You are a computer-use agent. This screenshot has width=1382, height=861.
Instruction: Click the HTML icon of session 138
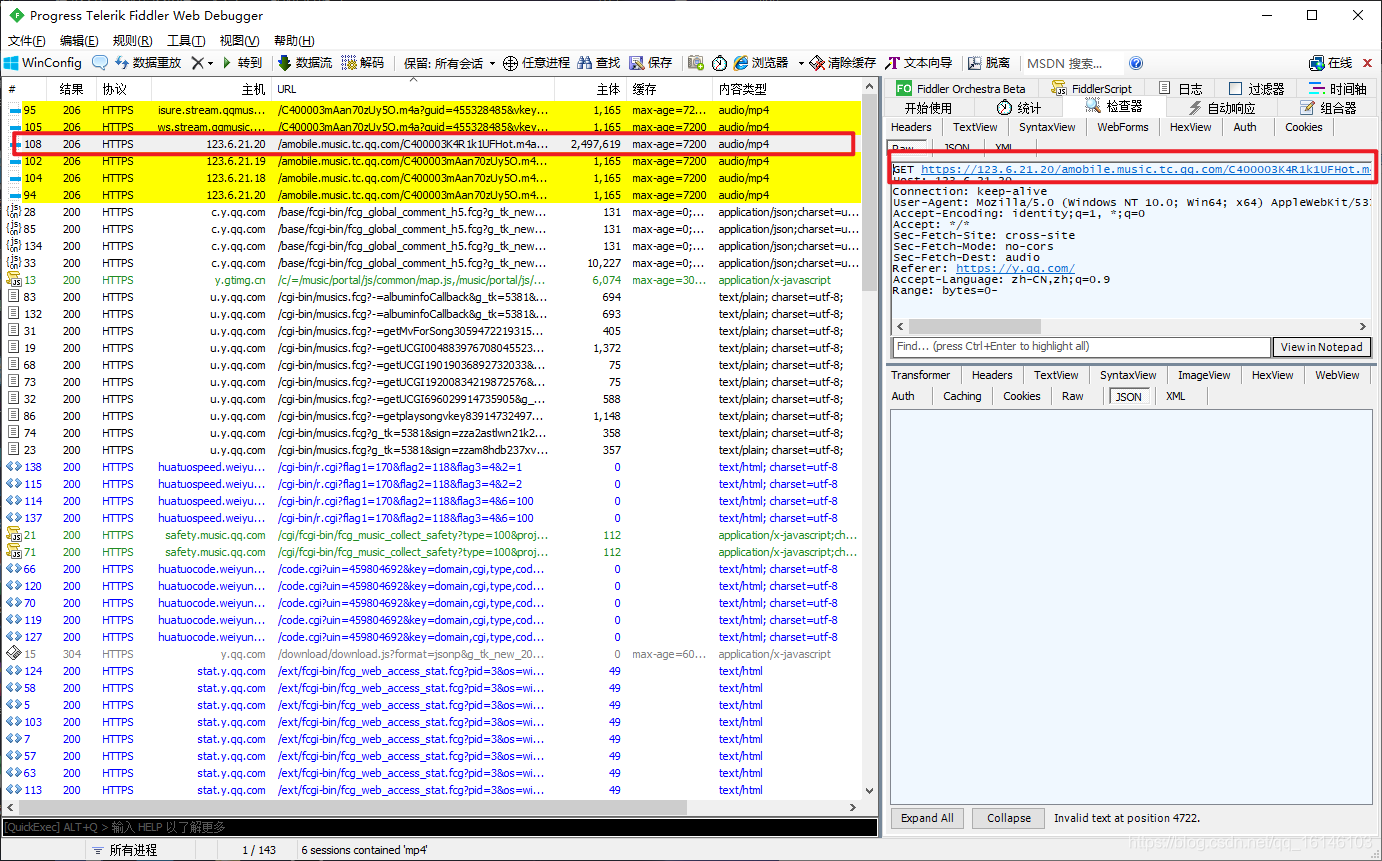(x=13, y=467)
